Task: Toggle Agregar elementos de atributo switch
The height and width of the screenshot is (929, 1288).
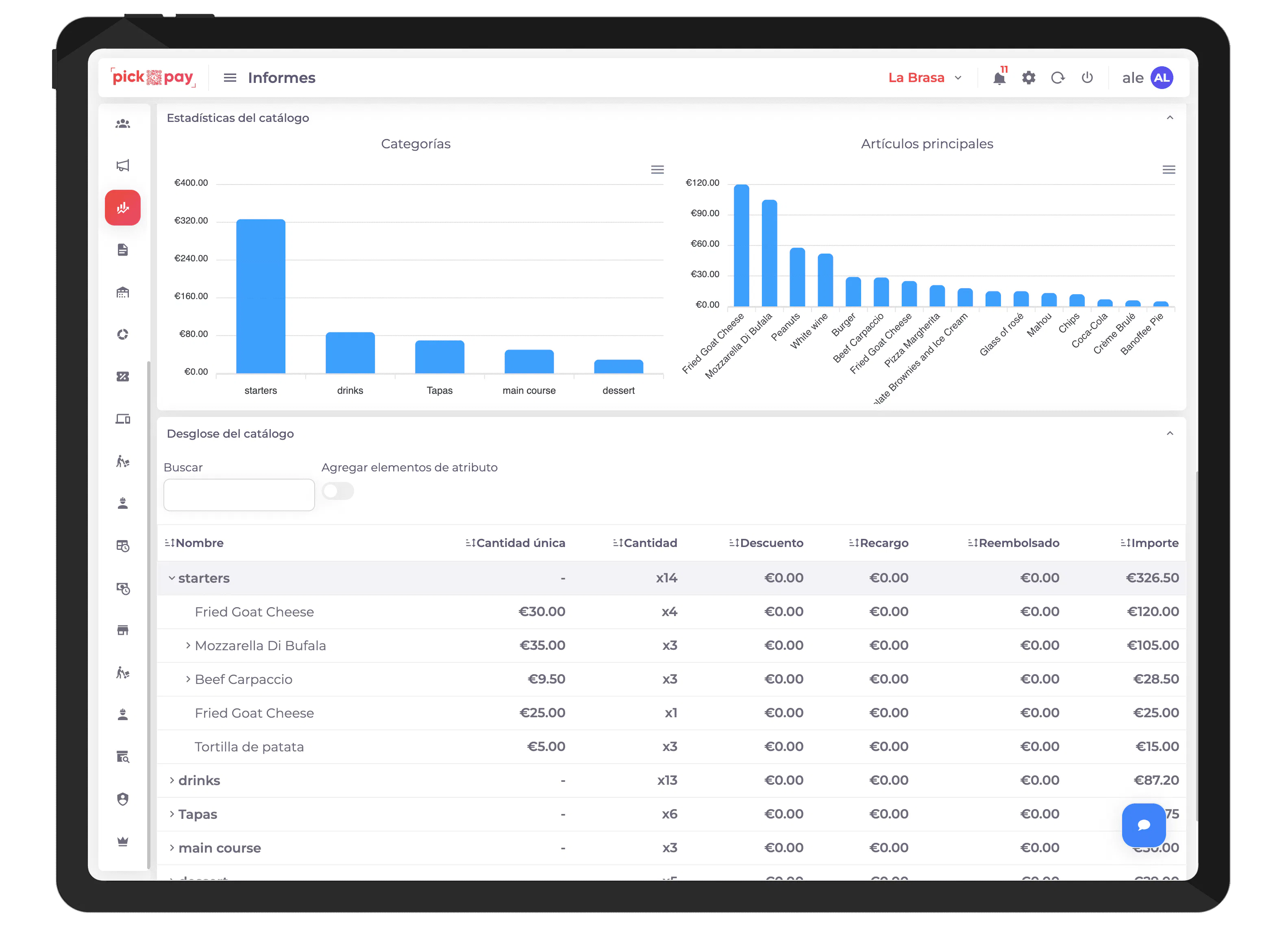Action: click(x=338, y=491)
